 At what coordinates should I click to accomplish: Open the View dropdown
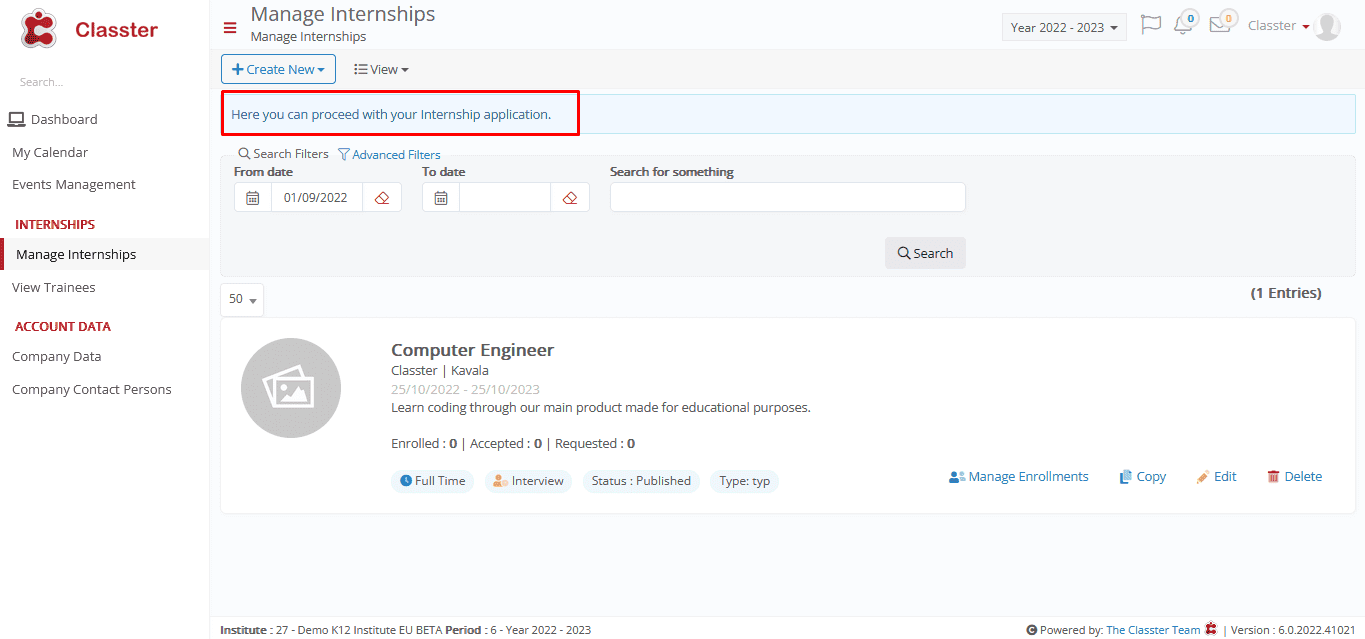click(x=381, y=69)
